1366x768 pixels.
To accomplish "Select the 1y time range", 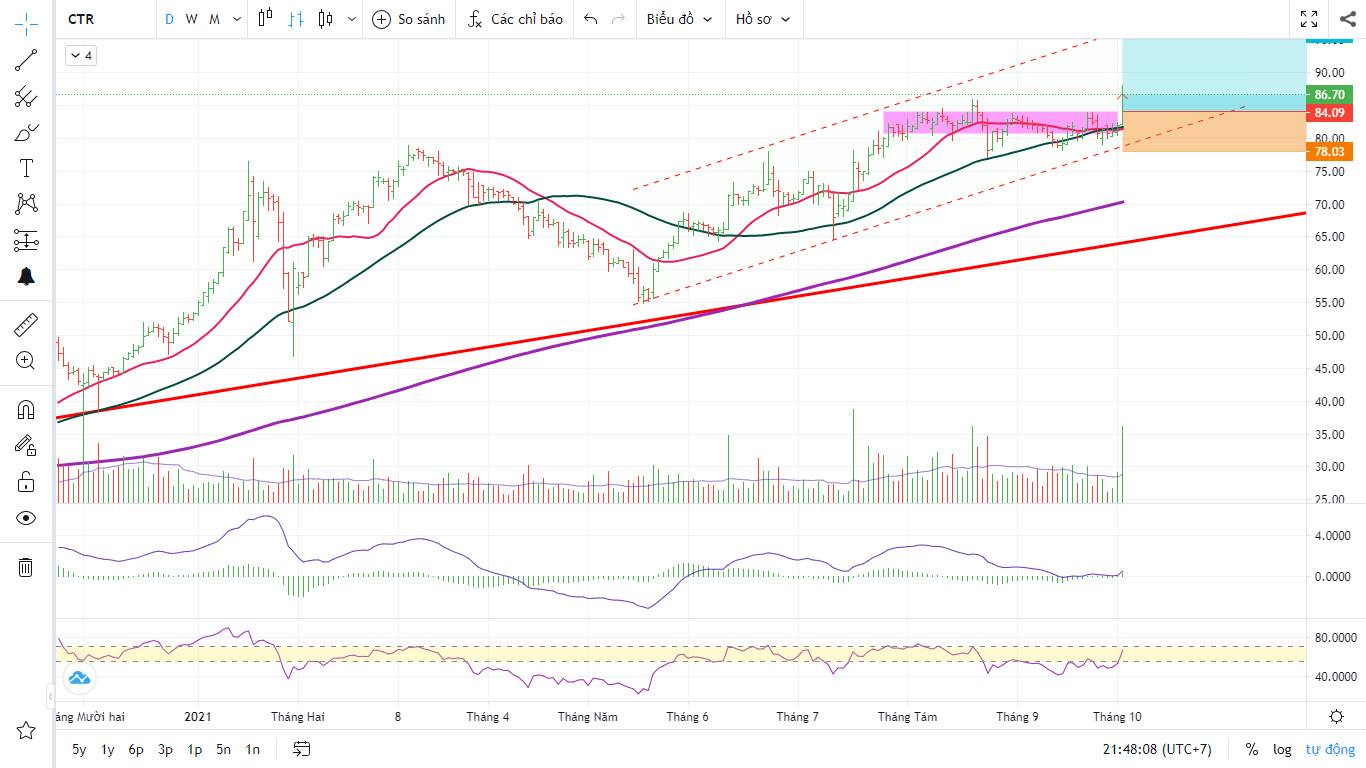I will click(x=107, y=749).
